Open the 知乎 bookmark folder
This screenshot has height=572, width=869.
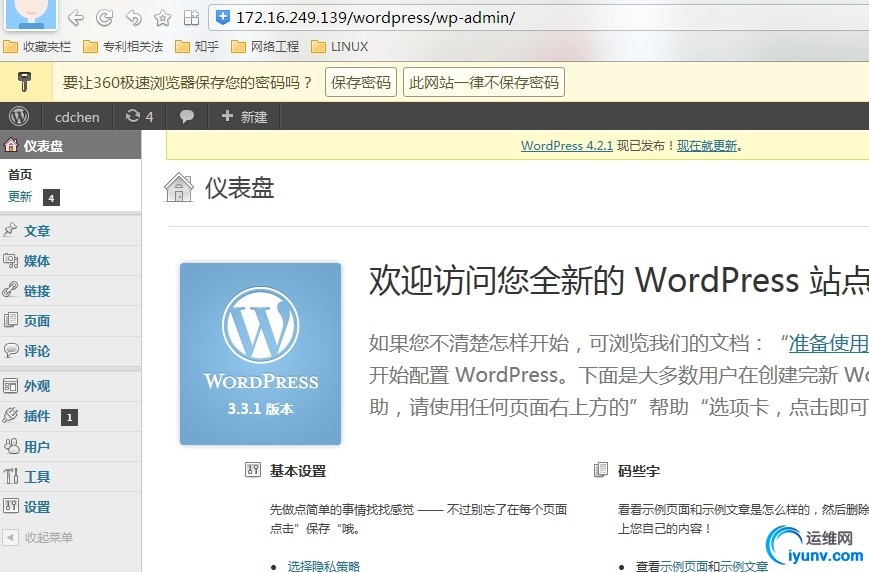[197, 47]
